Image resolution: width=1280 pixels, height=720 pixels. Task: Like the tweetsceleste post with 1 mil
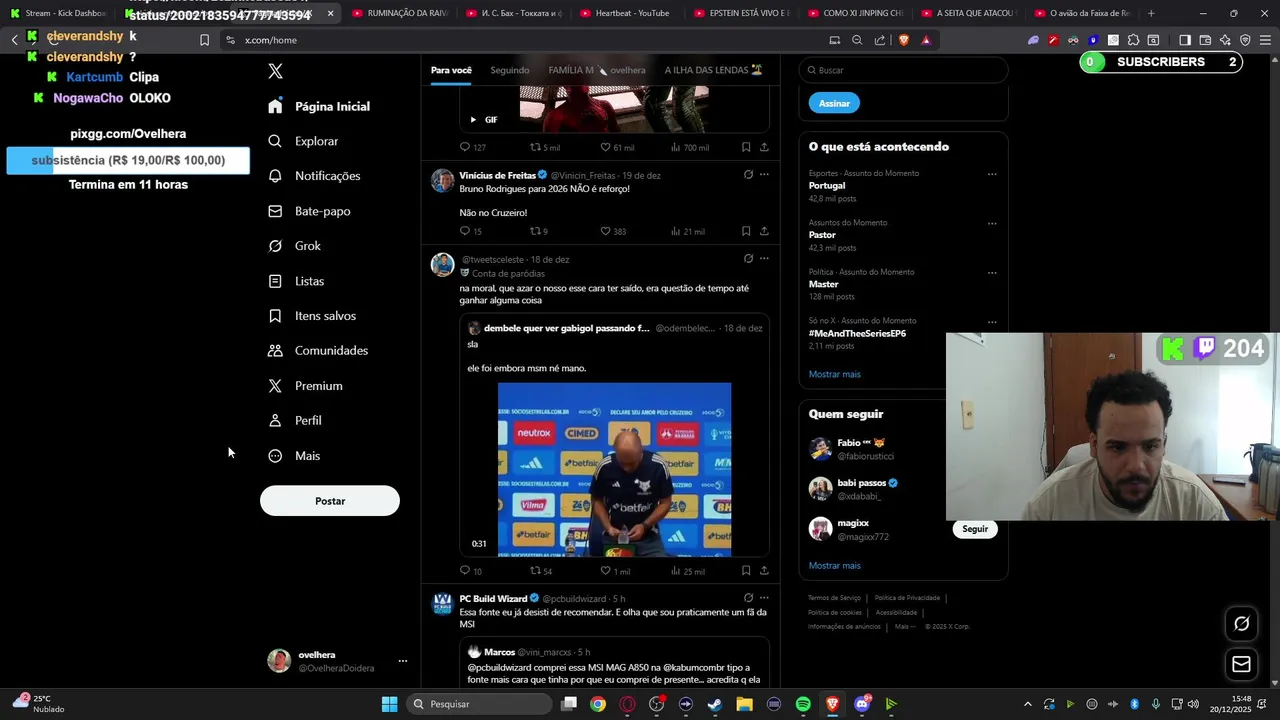coord(605,571)
